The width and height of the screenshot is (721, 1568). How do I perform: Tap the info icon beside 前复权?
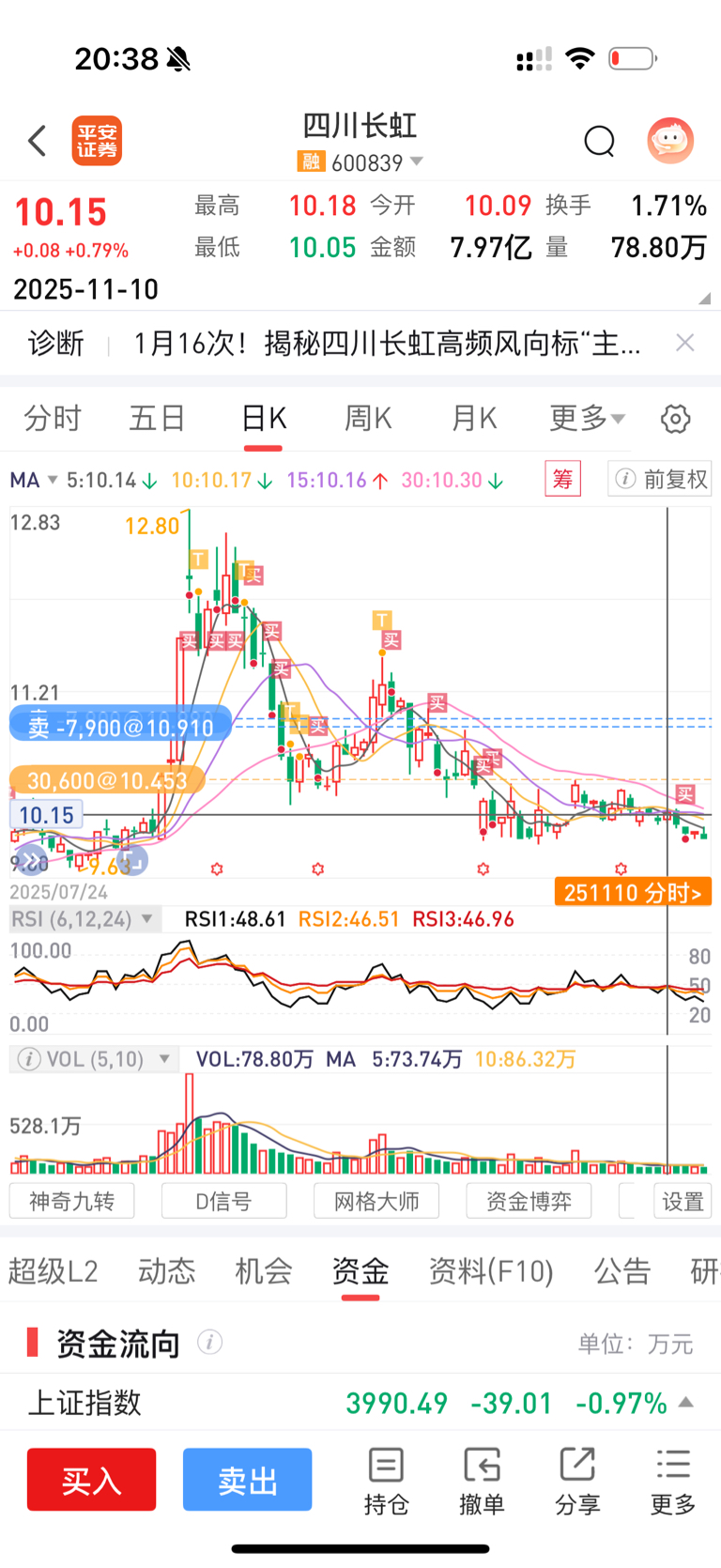(625, 479)
